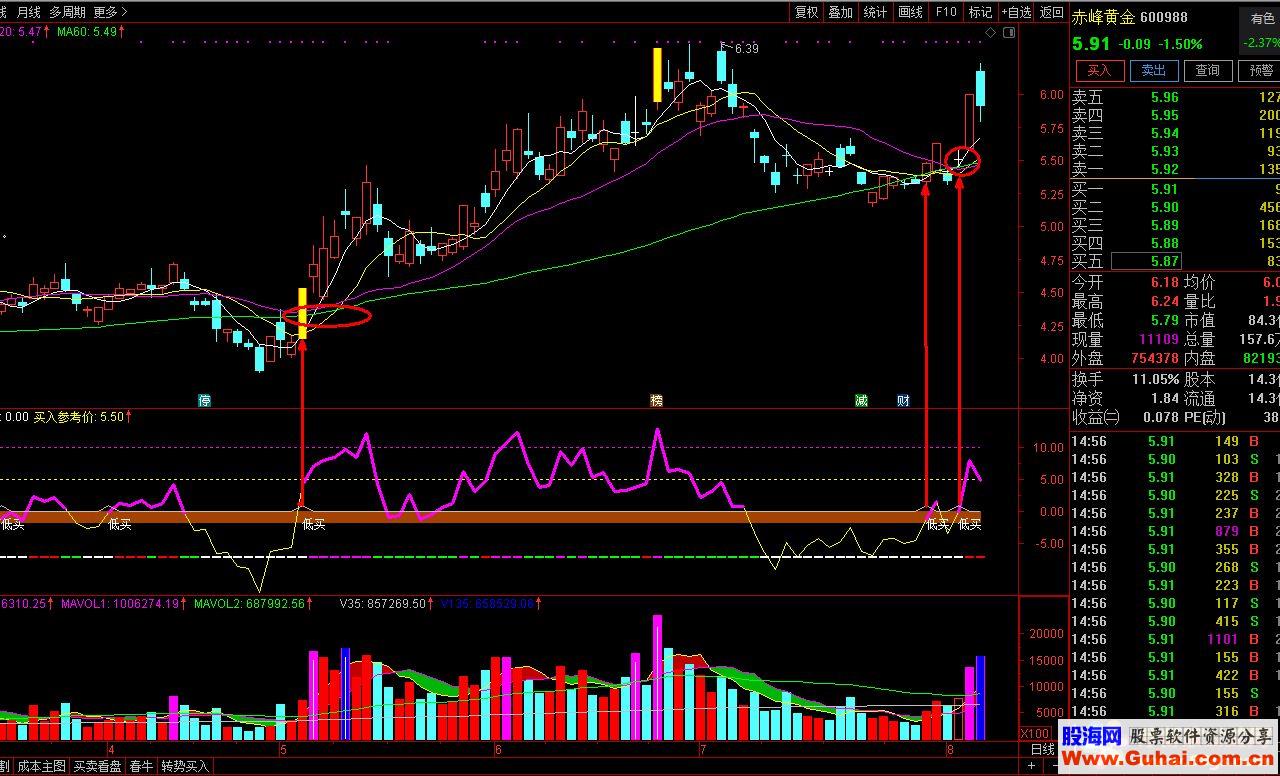Click 预警 alert button
This screenshot has height=776, width=1280.
pyautogui.click(x=1260, y=70)
